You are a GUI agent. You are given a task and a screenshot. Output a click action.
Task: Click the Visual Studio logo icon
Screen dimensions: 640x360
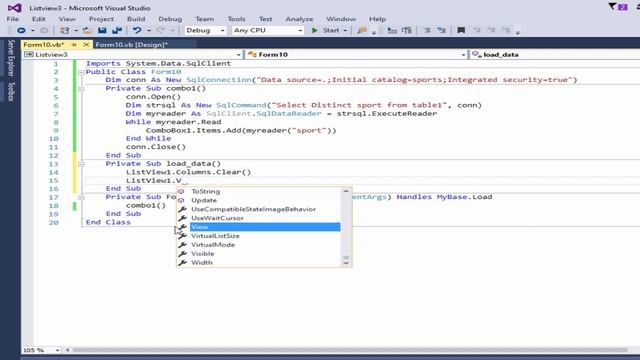coord(15,8)
